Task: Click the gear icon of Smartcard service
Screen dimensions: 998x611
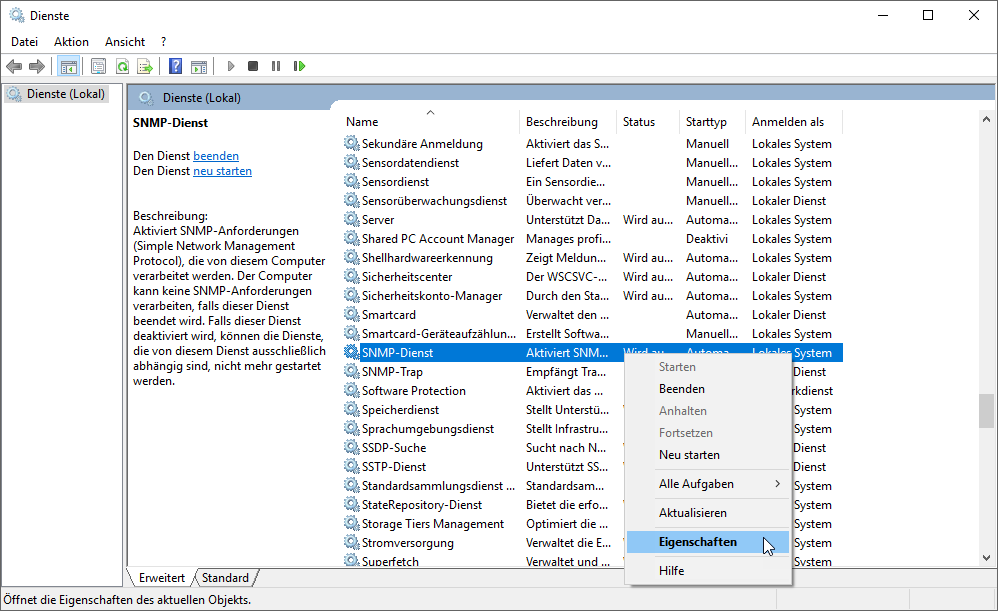Action: click(x=351, y=314)
